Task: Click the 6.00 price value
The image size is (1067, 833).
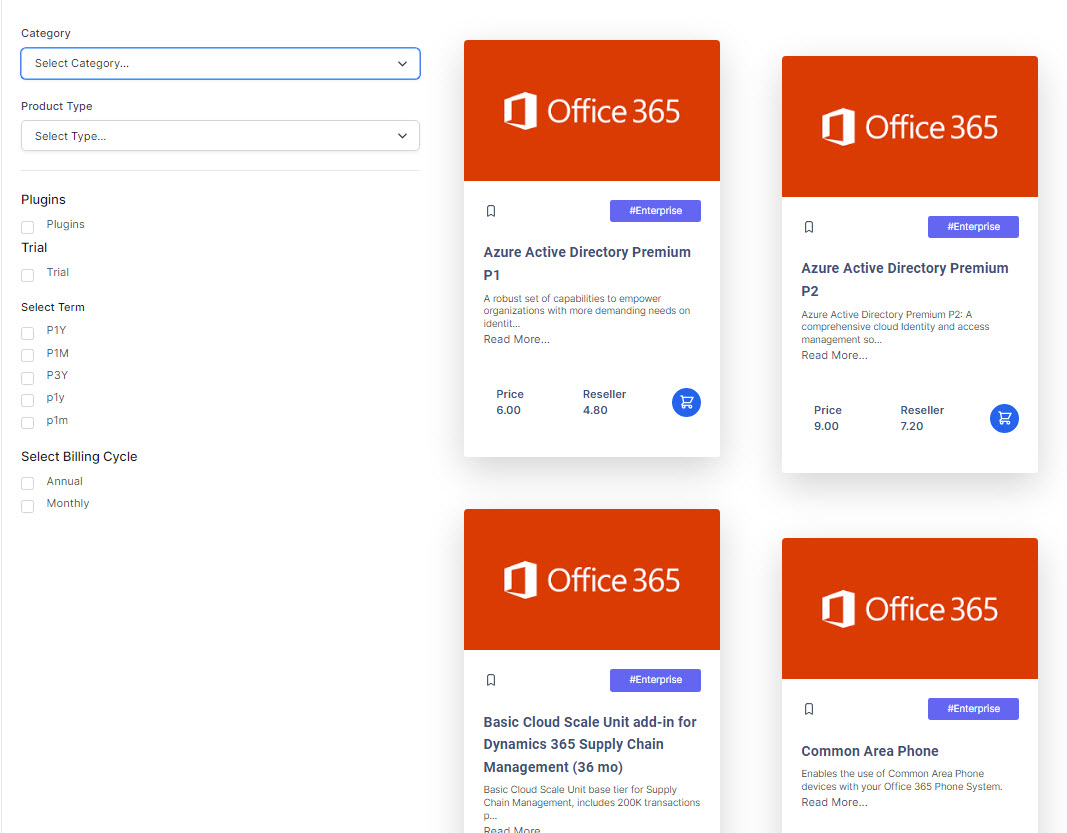Action: (x=508, y=410)
